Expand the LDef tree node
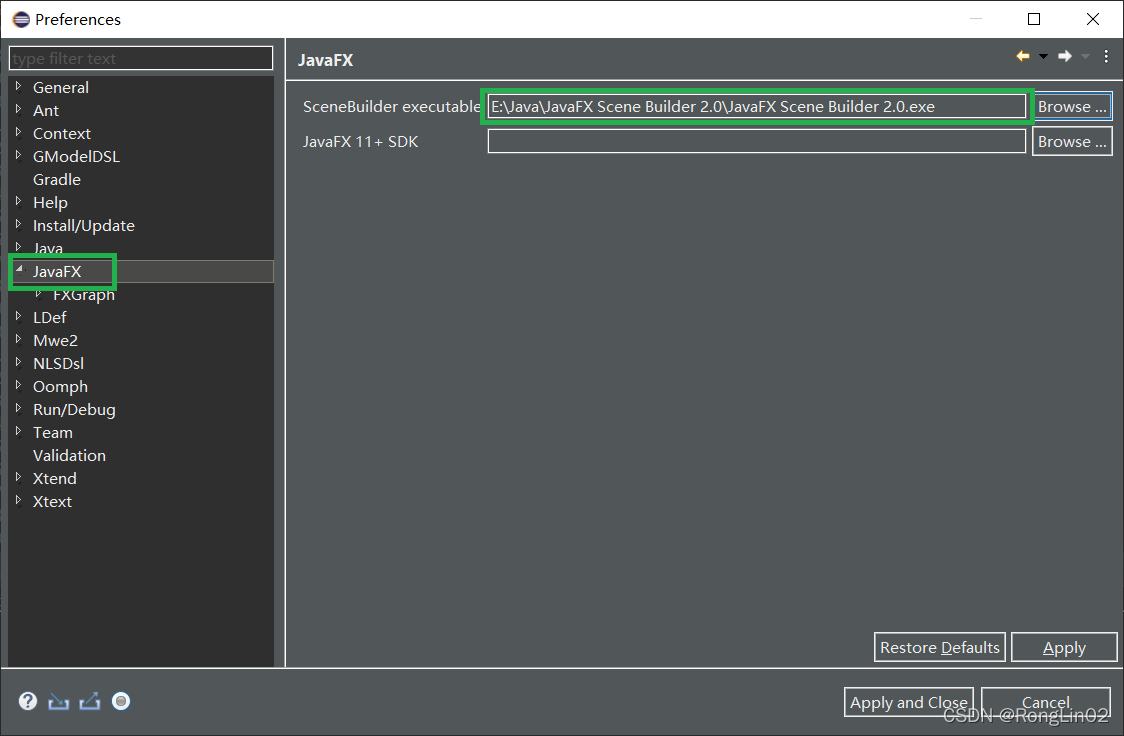This screenshot has height=736, width=1124. pos(19,316)
